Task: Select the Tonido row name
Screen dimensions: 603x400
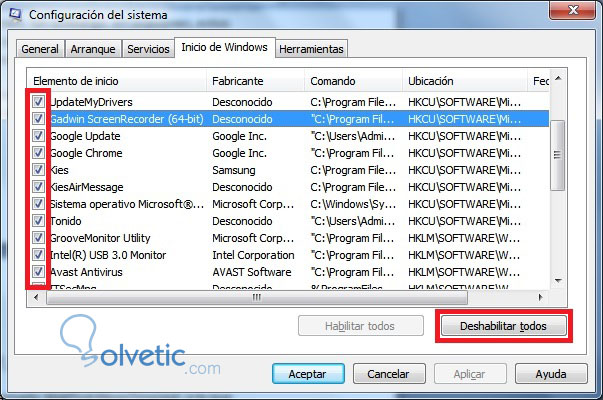Action: 66,221
